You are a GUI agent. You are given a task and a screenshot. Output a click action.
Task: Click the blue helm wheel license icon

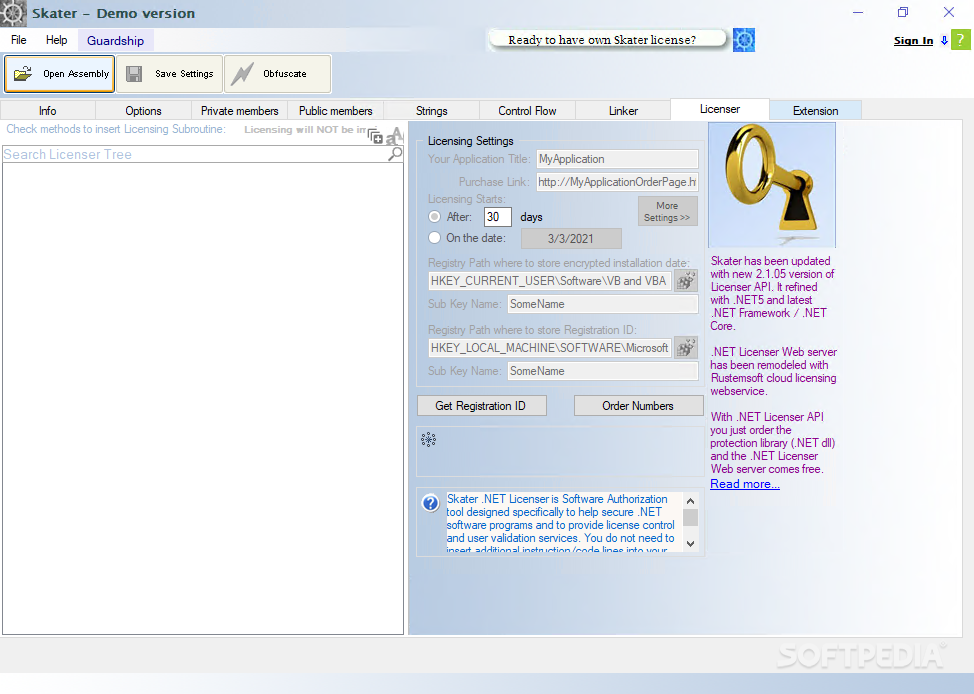[x=744, y=40]
